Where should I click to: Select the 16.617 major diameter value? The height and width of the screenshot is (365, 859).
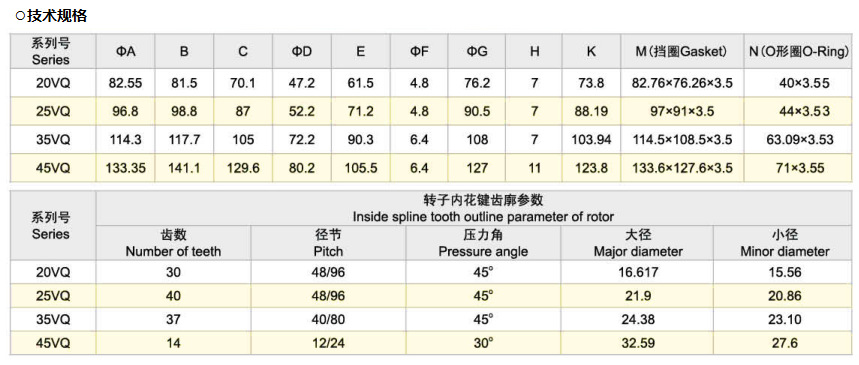(638, 272)
